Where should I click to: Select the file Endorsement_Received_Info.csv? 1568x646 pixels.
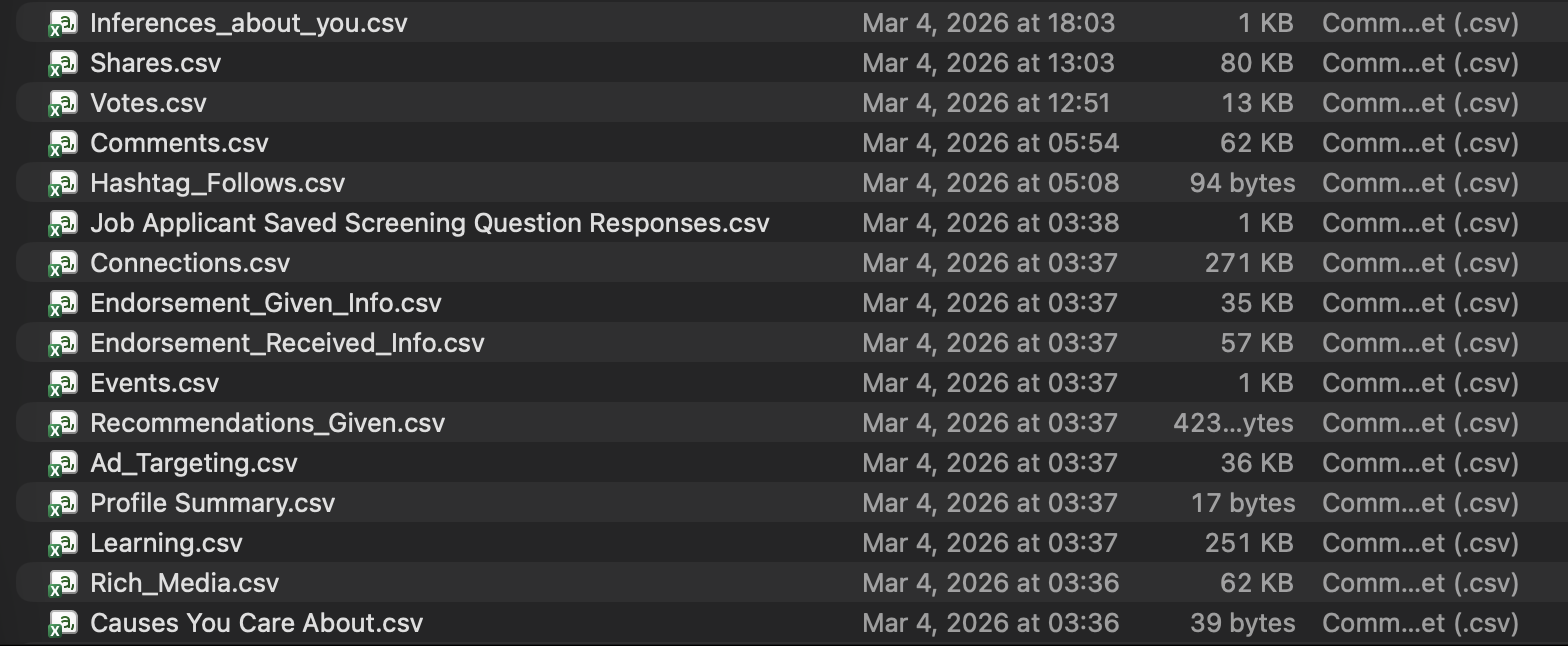point(287,342)
